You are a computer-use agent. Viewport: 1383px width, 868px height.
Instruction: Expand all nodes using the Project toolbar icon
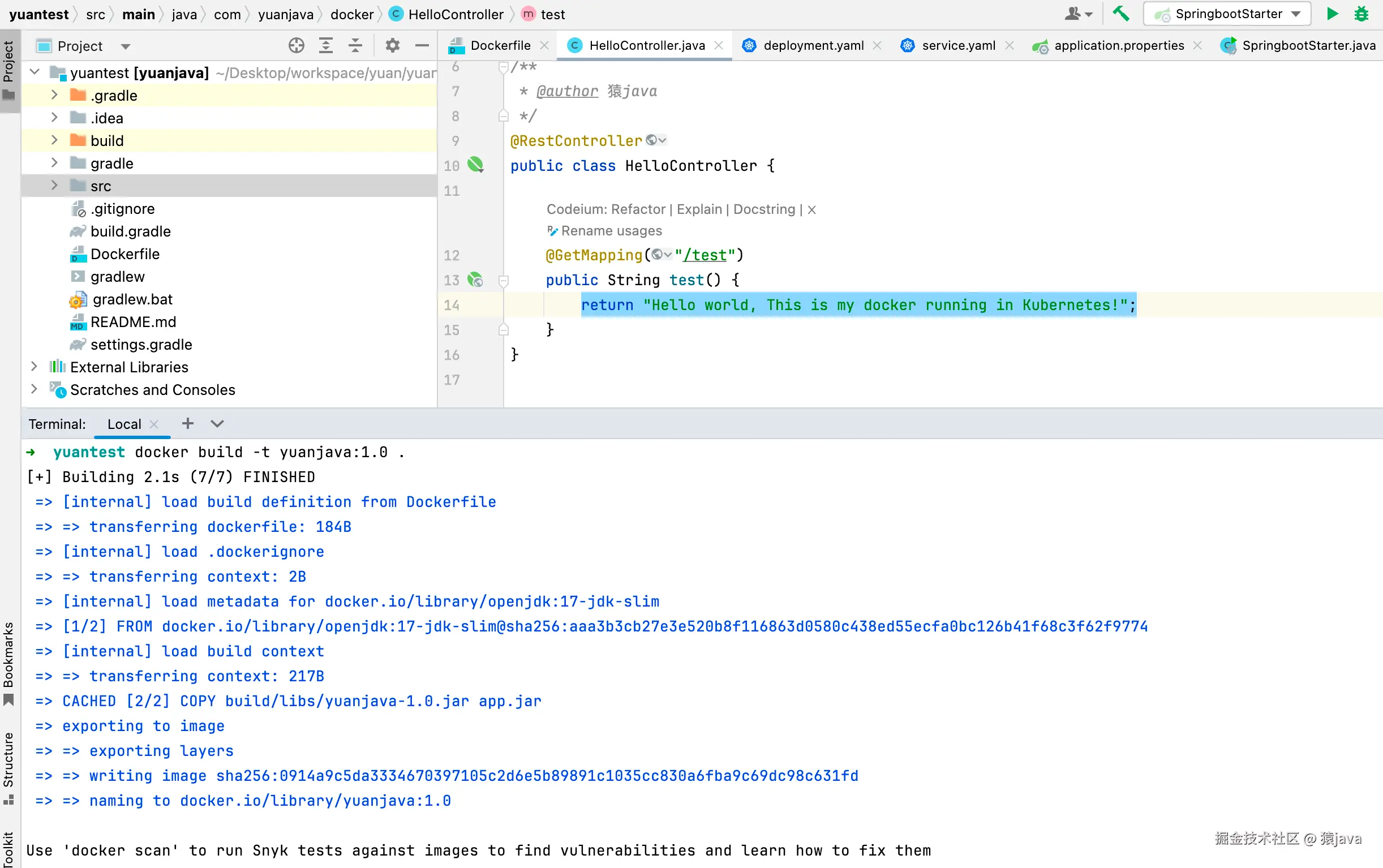325,45
